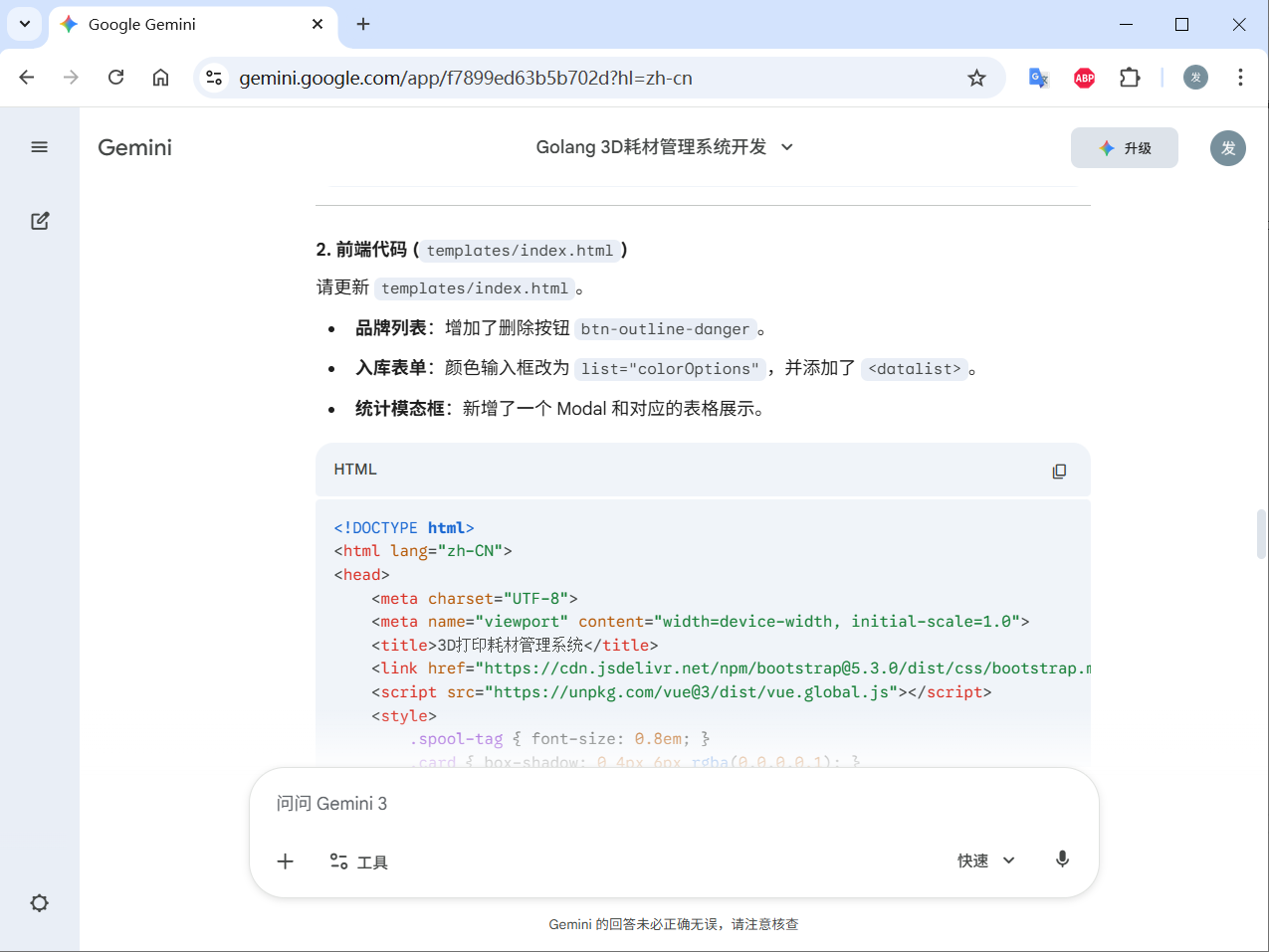This screenshot has width=1269, height=952.
Task: Click the plus icon to add files
Action: [x=286, y=861]
